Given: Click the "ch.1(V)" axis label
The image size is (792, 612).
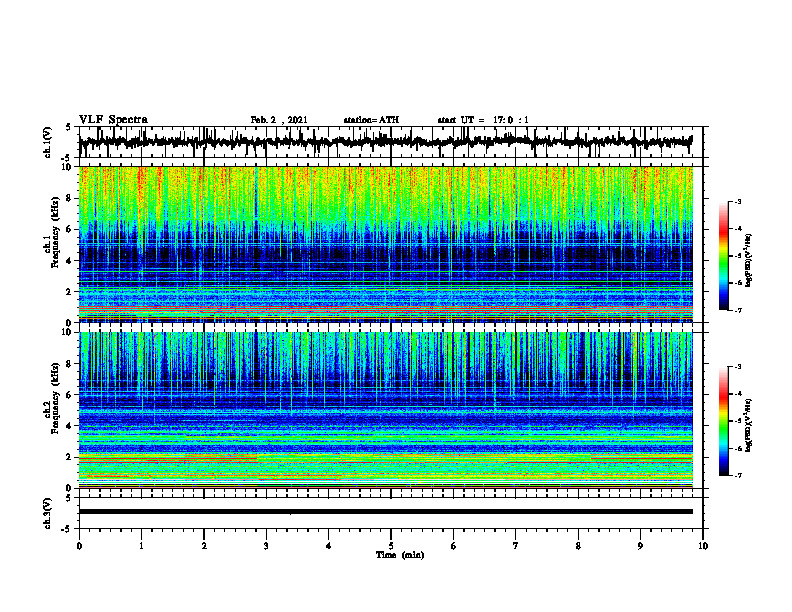Looking at the screenshot, I should tap(48, 142).
